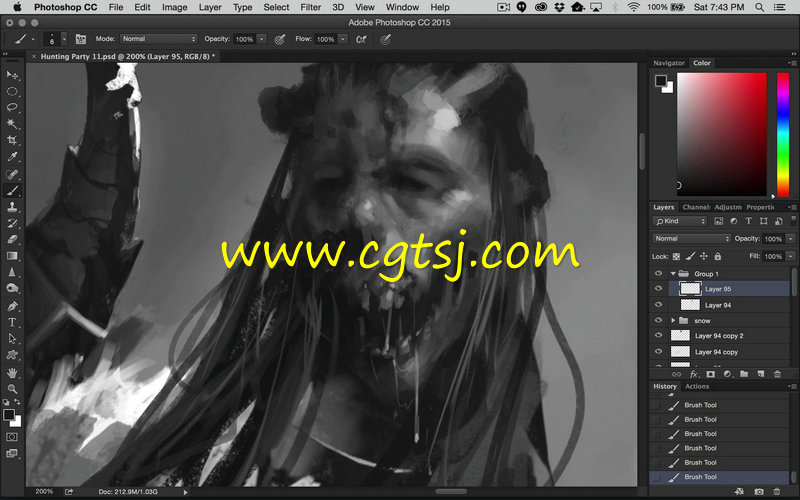Hide the snow group
Image resolution: width=800 pixels, height=500 pixels.
(x=658, y=320)
